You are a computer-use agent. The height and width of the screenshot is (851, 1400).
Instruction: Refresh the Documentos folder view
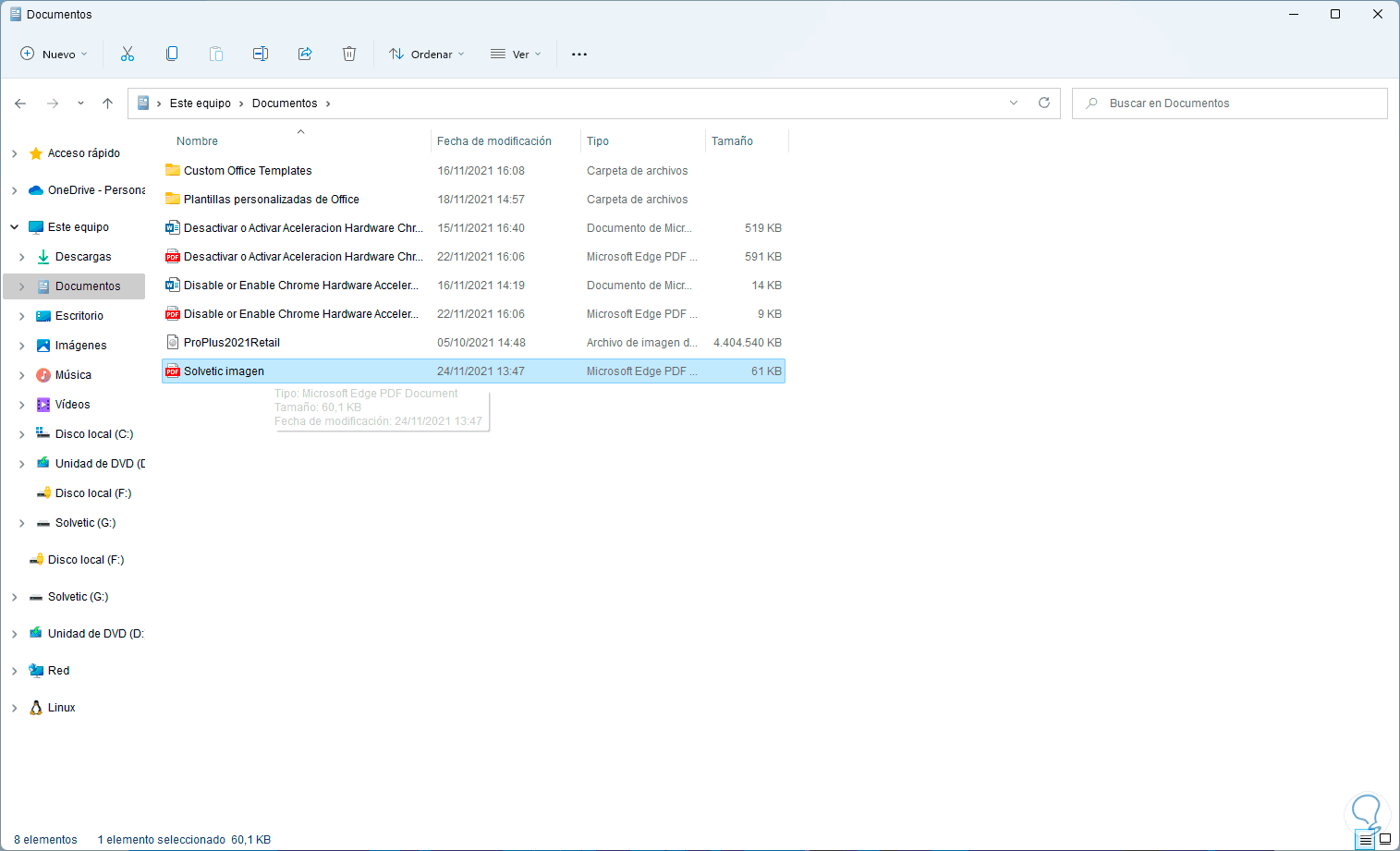click(1044, 103)
